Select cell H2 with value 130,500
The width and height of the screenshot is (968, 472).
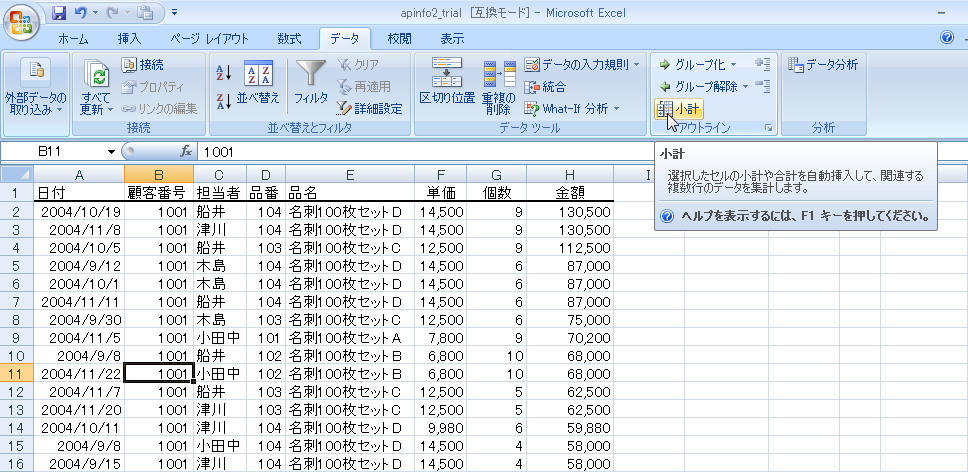pos(569,212)
